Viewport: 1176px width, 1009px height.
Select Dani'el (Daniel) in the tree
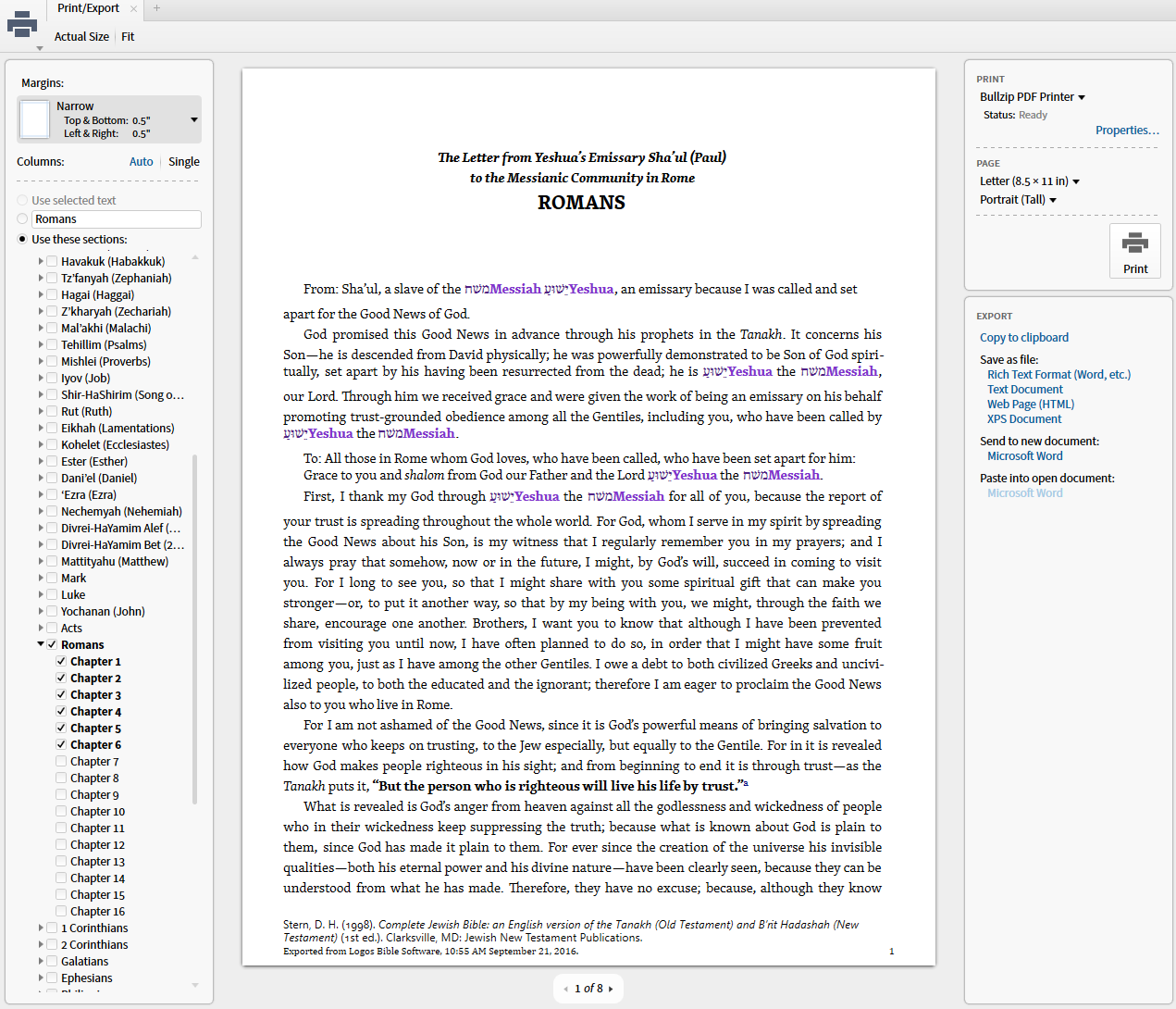[x=99, y=478]
